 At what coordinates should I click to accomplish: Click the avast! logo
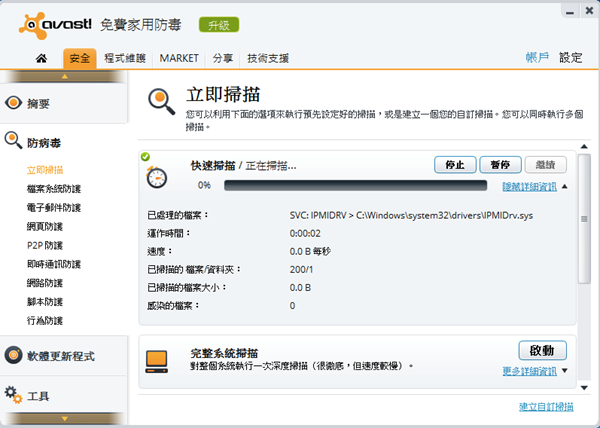[55, 26]
